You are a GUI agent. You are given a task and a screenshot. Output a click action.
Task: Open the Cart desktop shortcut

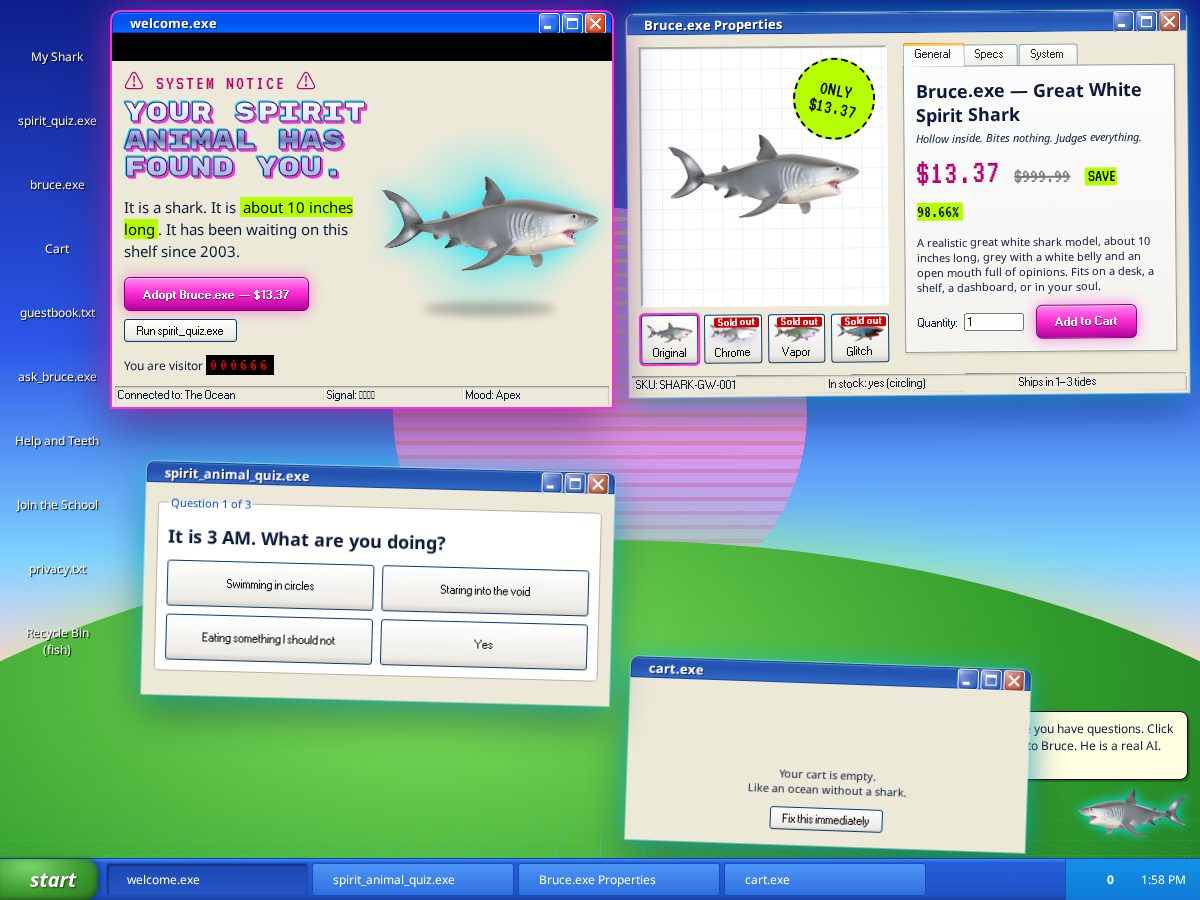[x=57, y=249]
